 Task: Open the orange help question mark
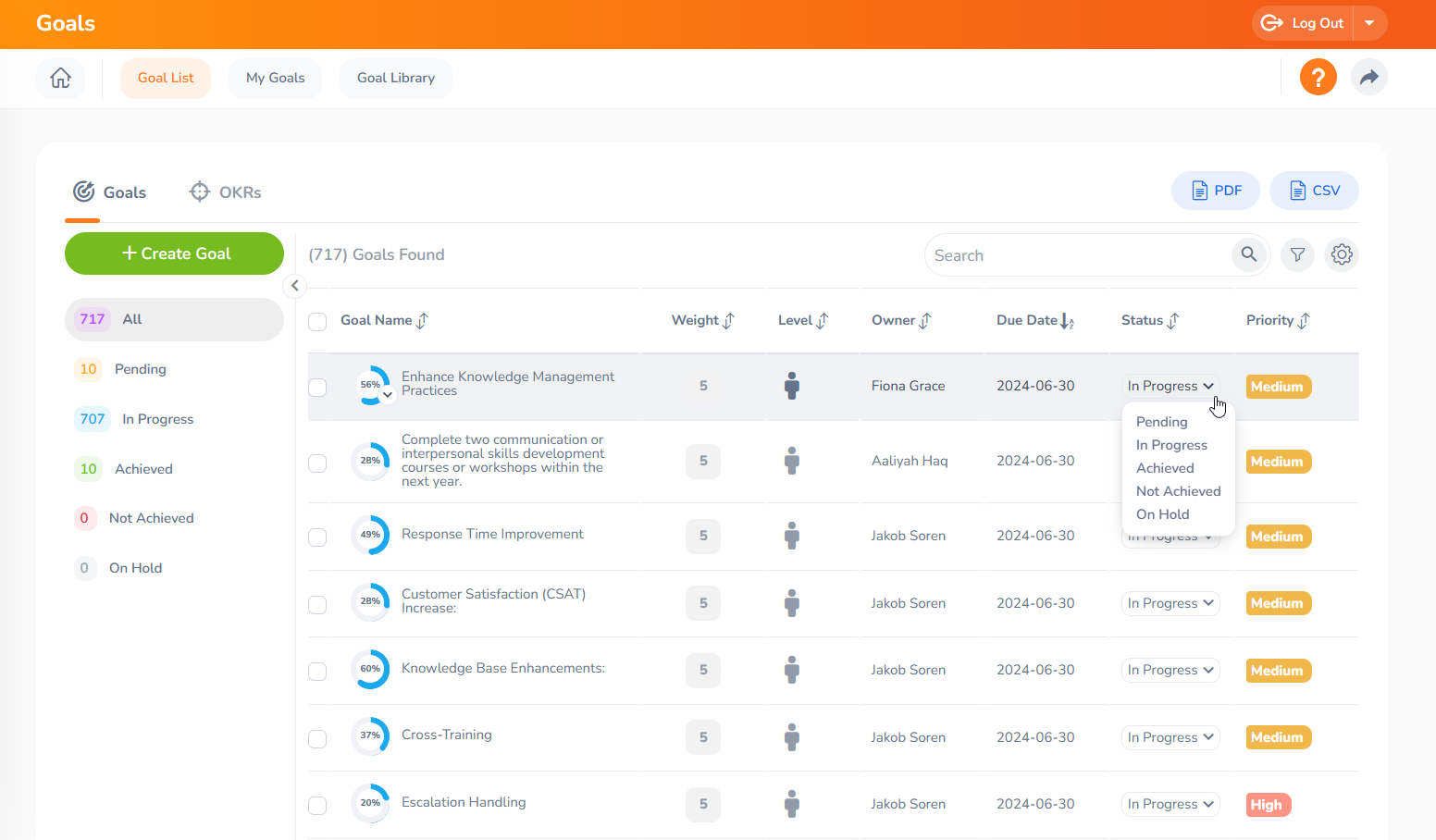click(x=1318, y=77)
